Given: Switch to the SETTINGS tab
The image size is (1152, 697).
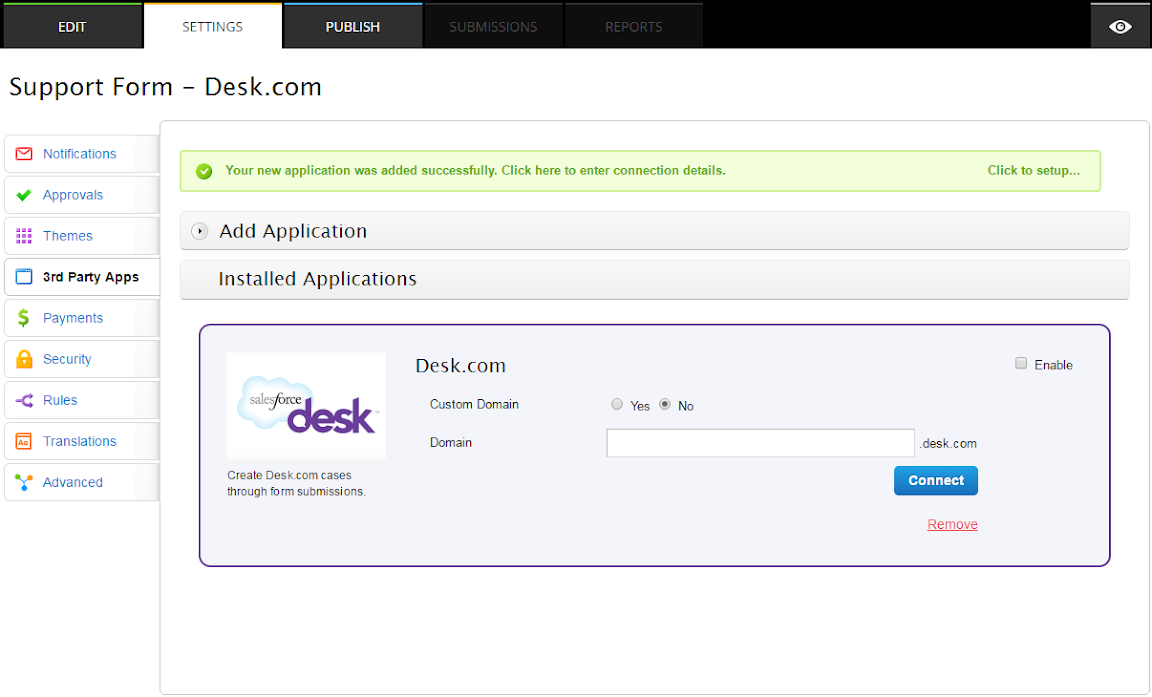Looking at the screenshot, I should [212, 26].
